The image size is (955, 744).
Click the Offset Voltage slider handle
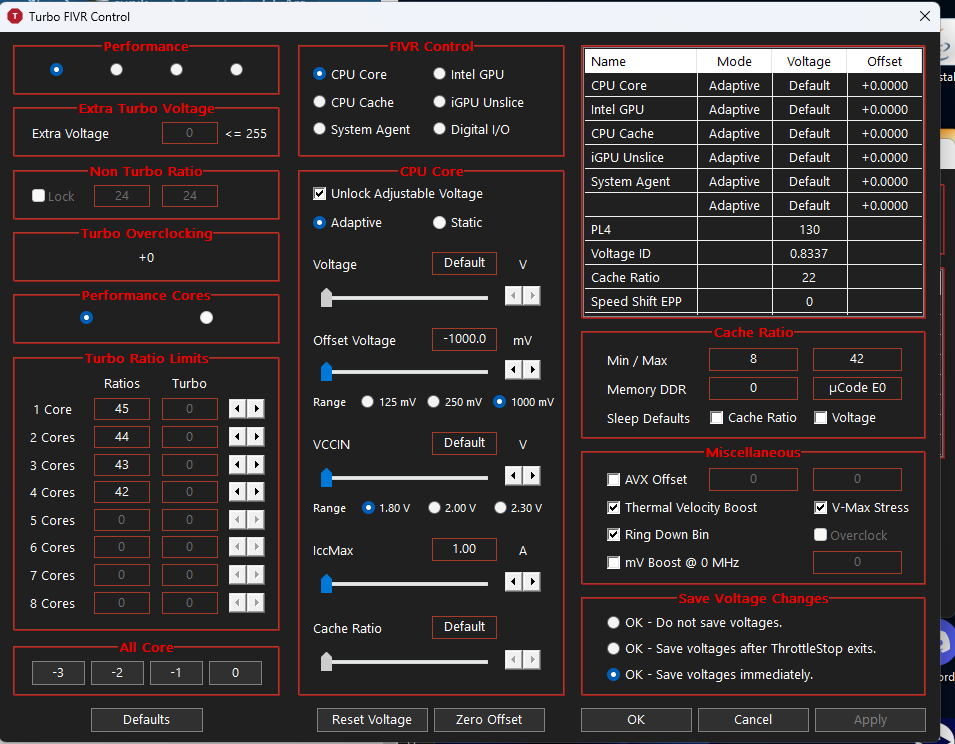click(x=326, y=371)
